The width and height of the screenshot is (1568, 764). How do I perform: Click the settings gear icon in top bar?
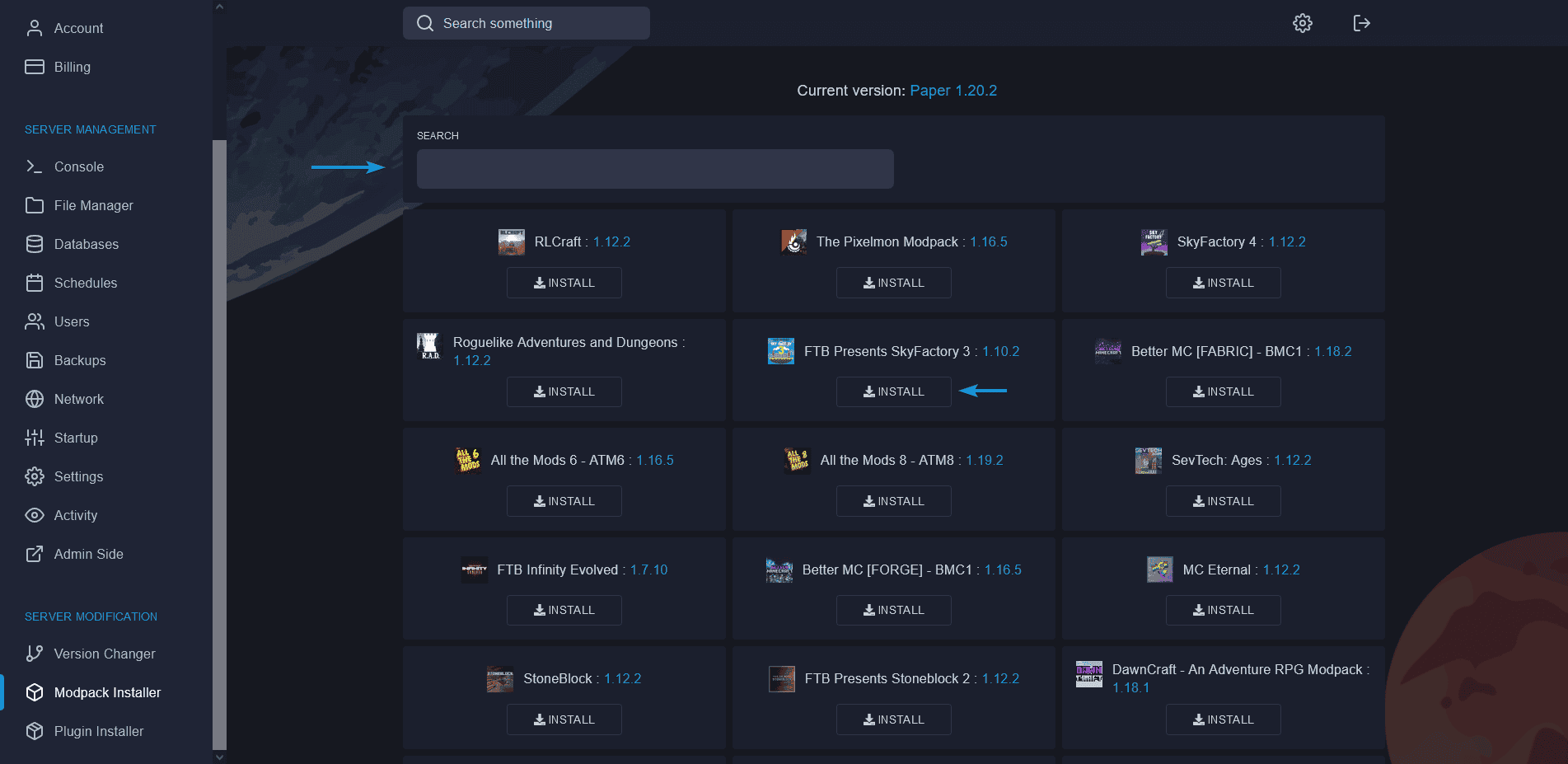tap(1302, 23)
